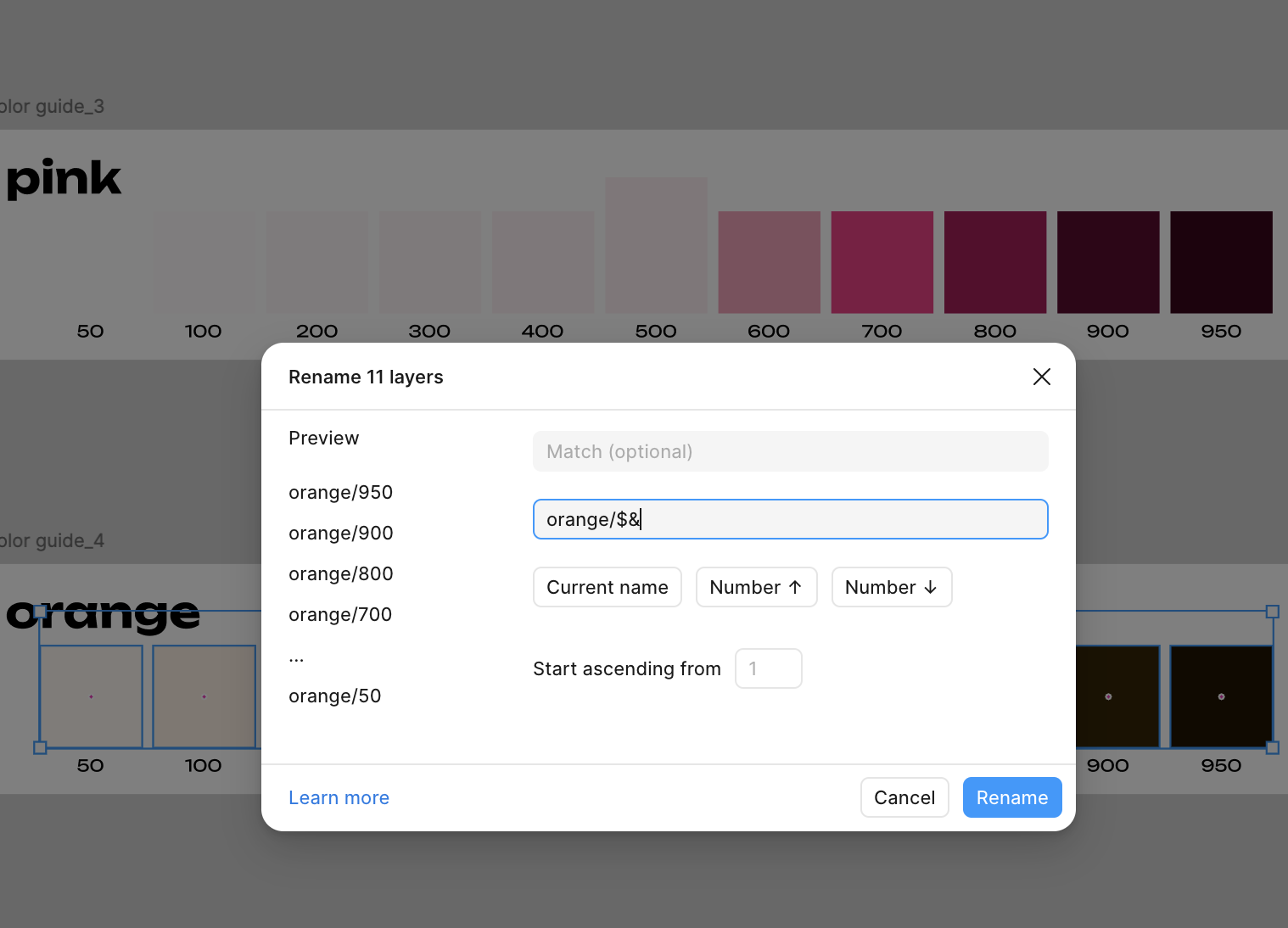Select the pink 600 color swatch
The image size is (1288, 928).
769,262
